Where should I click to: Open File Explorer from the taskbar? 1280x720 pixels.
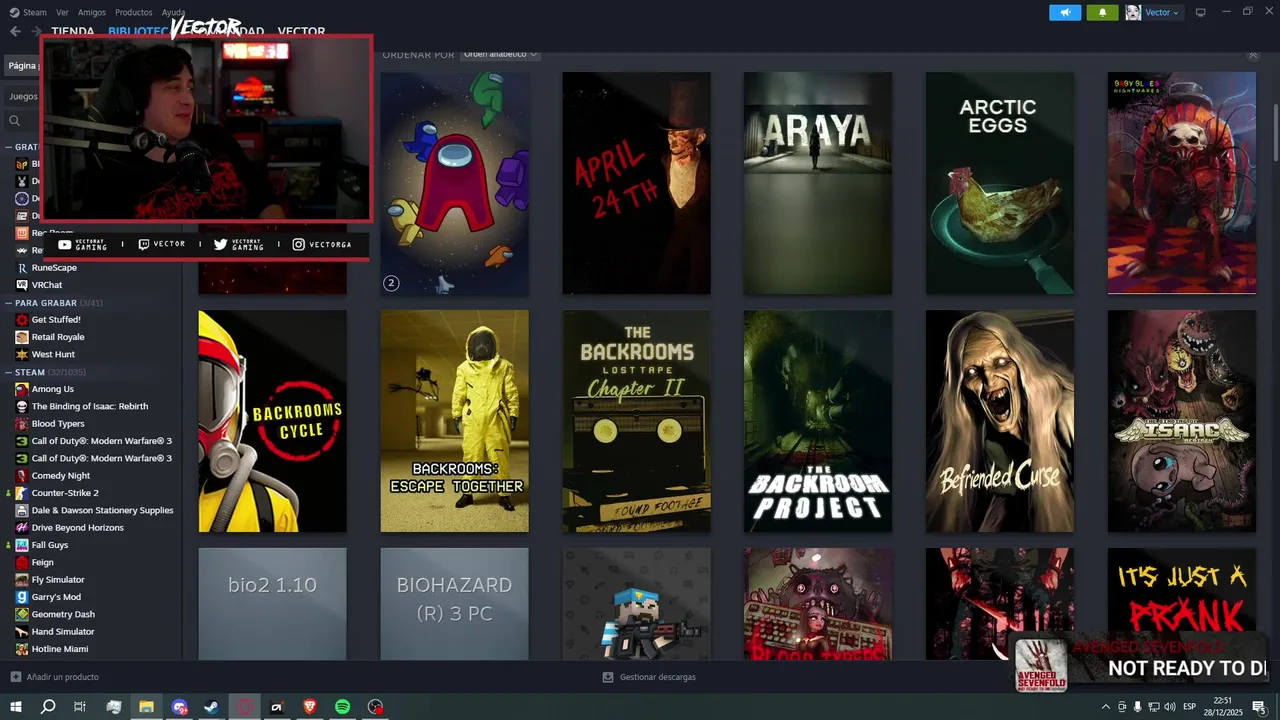(146, 707)
